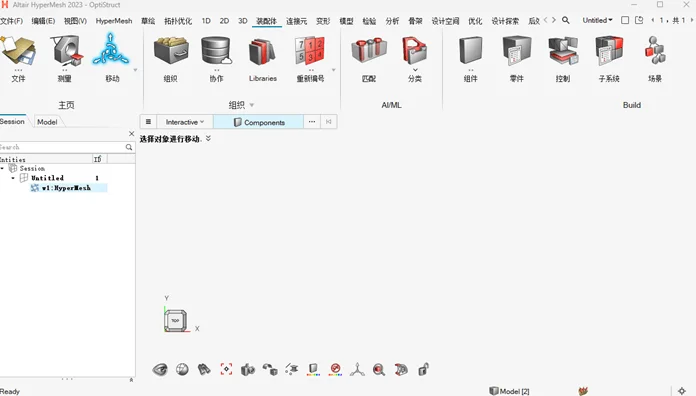This screenshot has height=396, width=696.
Task: Toggle the red fit-to-selection frame icon
Action: tap(226, 369)
